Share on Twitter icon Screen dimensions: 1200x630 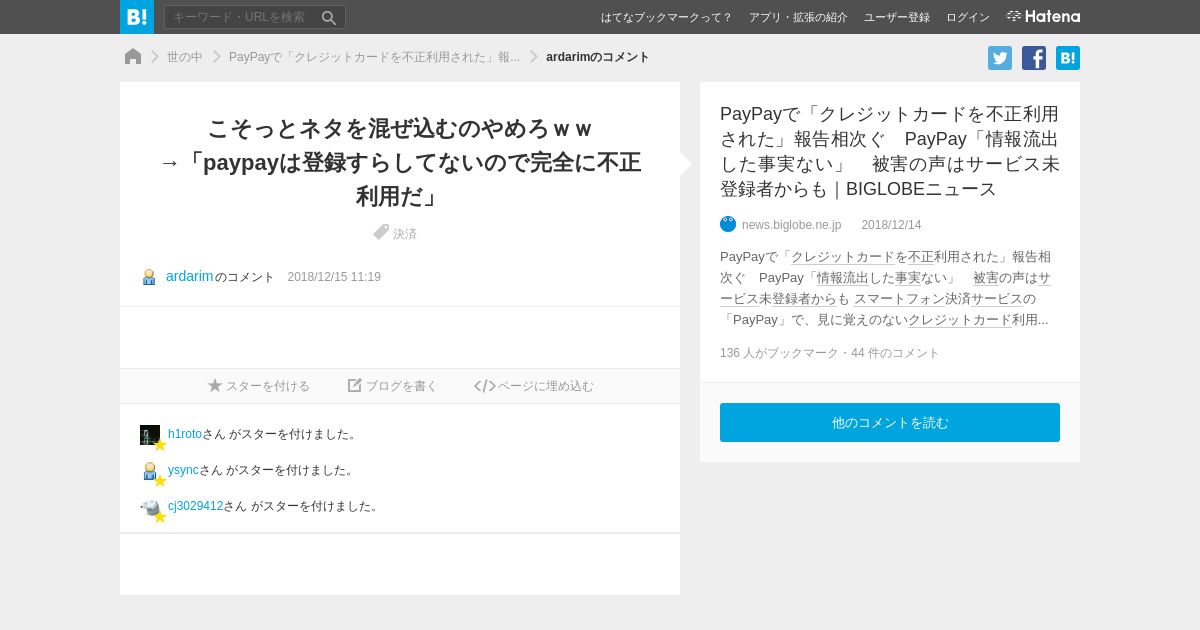(1000, 58)
